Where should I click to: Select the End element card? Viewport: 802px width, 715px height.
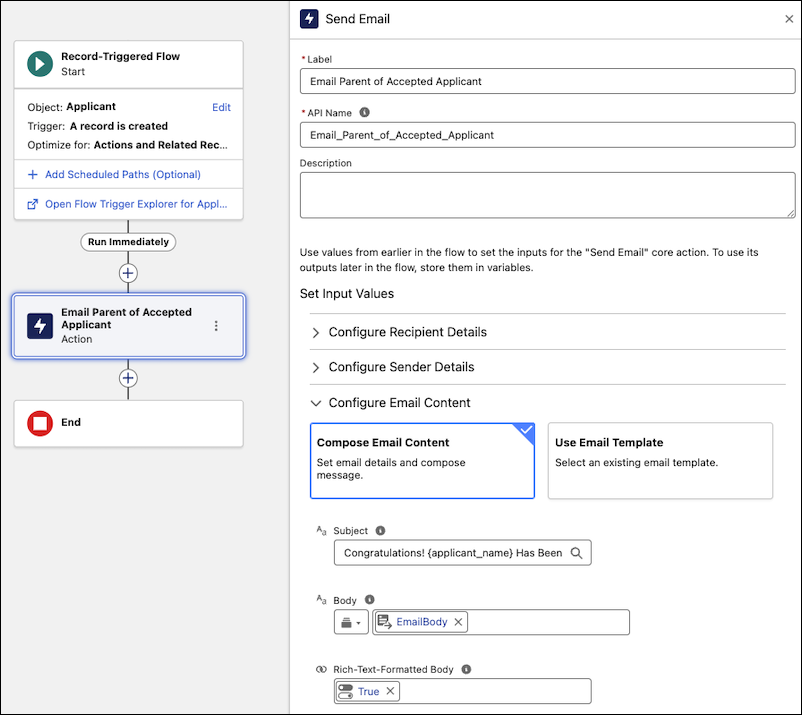click(128, 423)
